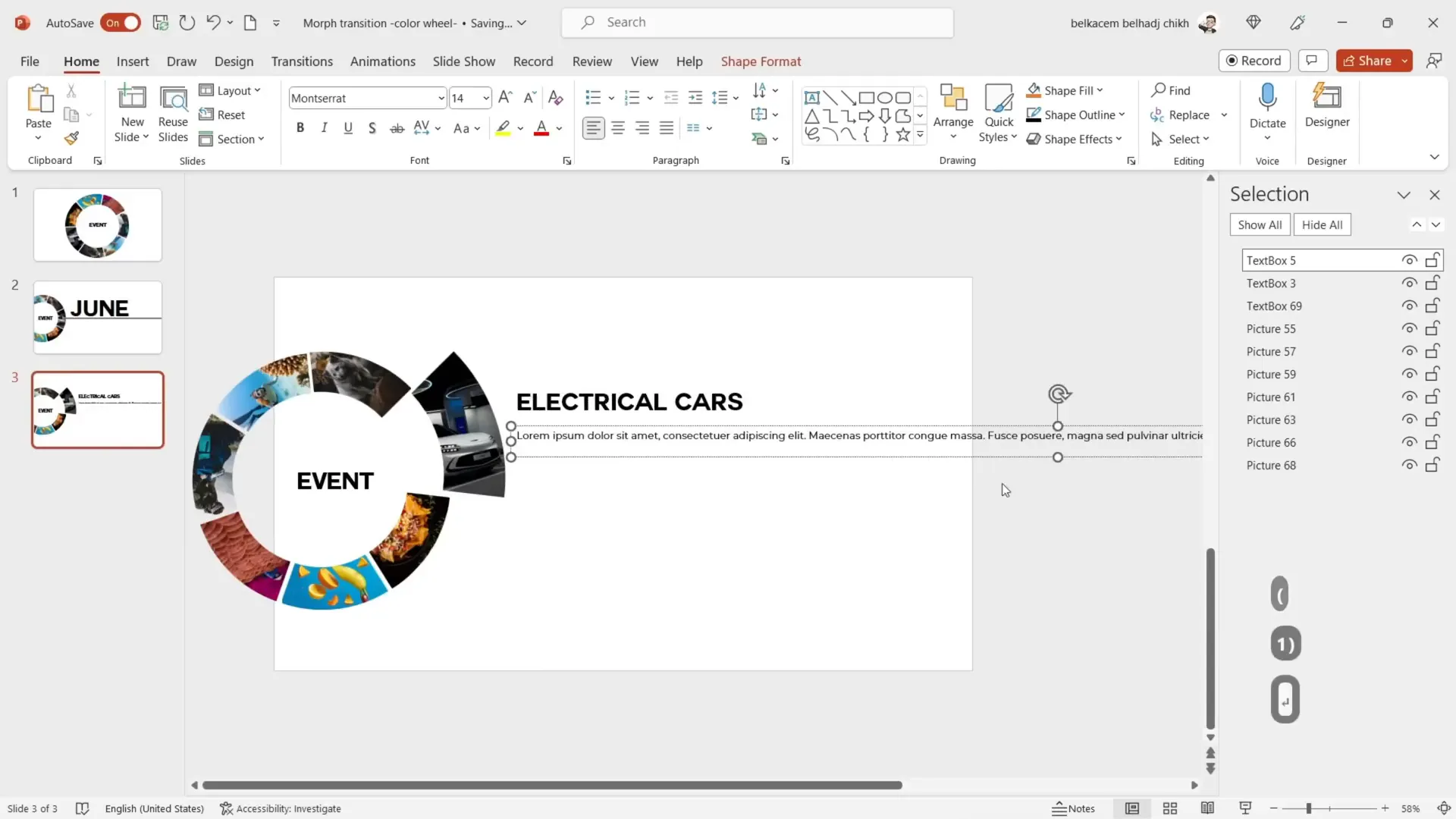1456x819 pixels.
Task: Open the font name dropdown
Action: point(441,98)
